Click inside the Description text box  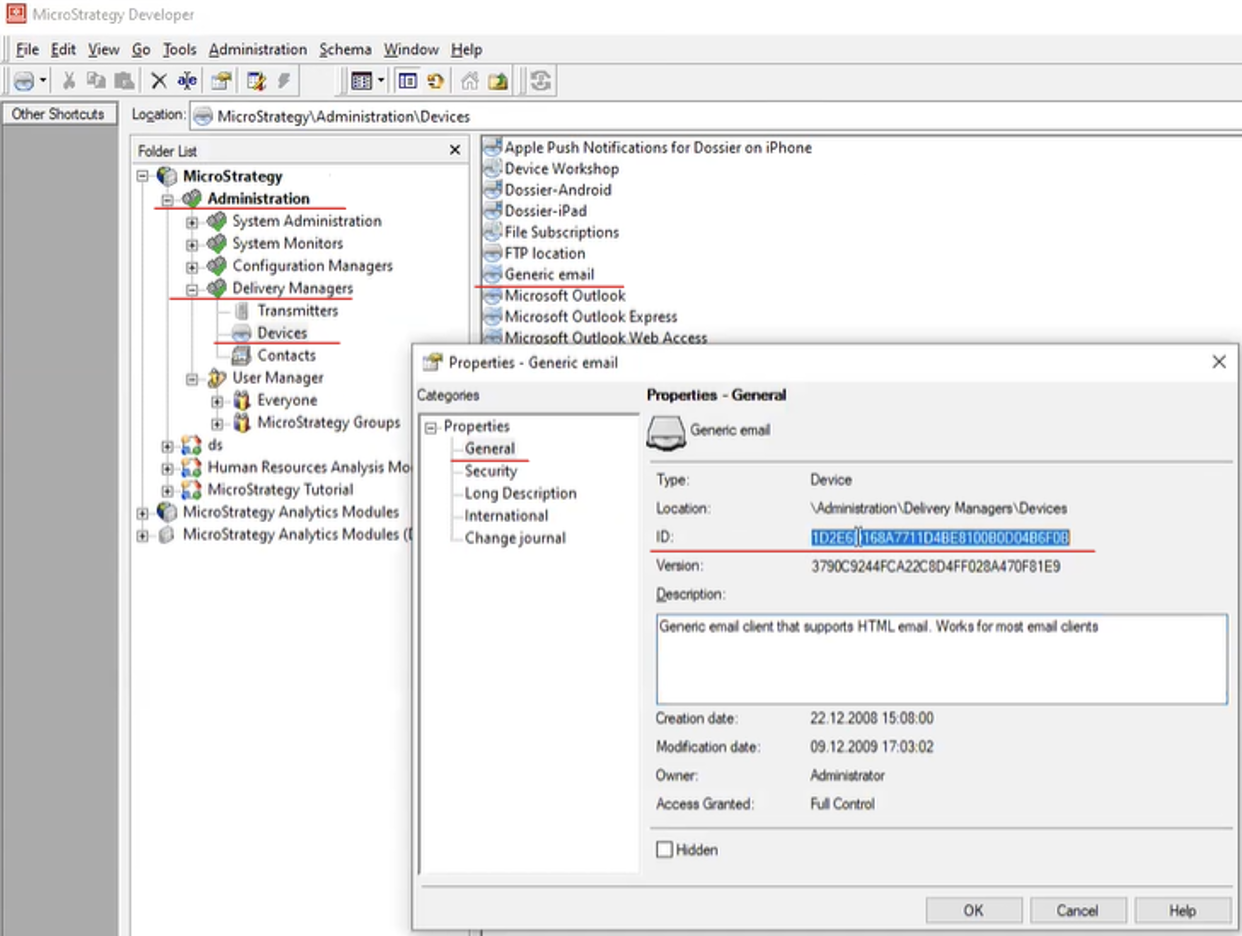tap(940, 655)
